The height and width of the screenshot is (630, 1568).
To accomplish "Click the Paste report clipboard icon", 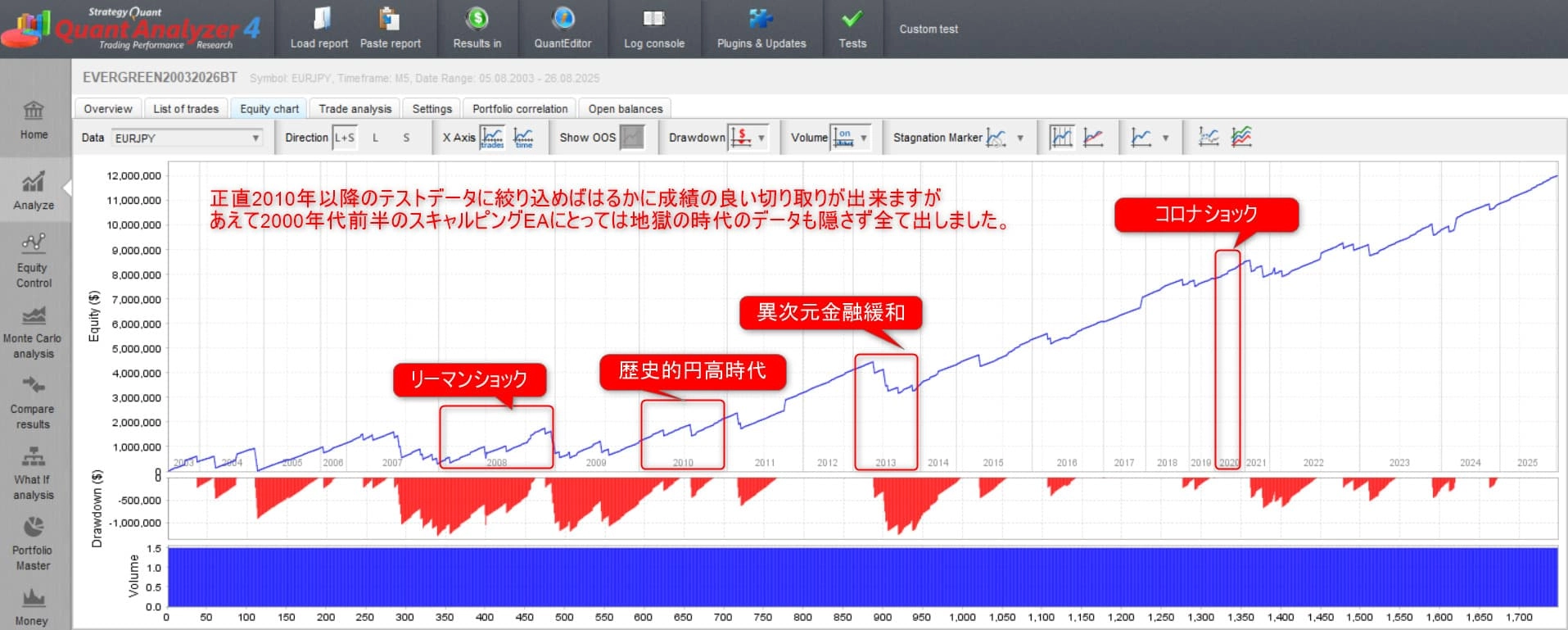I will (x=389, y=18).
